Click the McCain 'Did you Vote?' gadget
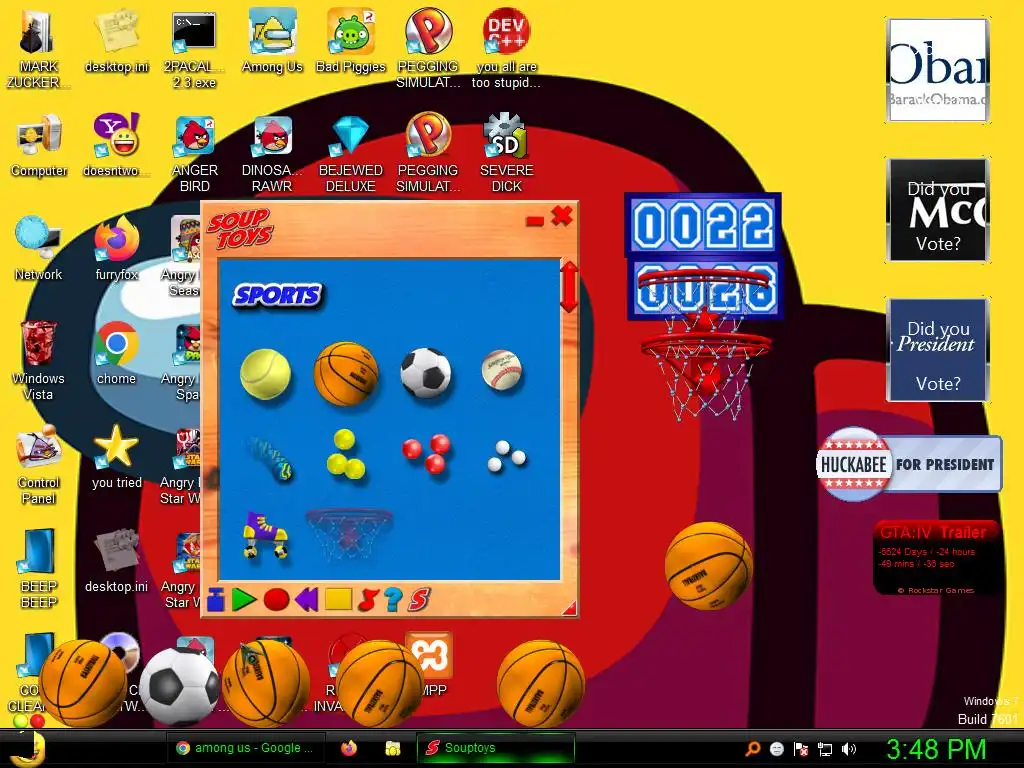The height and width of the screenshot is (768, 1024). coord(938,210)
